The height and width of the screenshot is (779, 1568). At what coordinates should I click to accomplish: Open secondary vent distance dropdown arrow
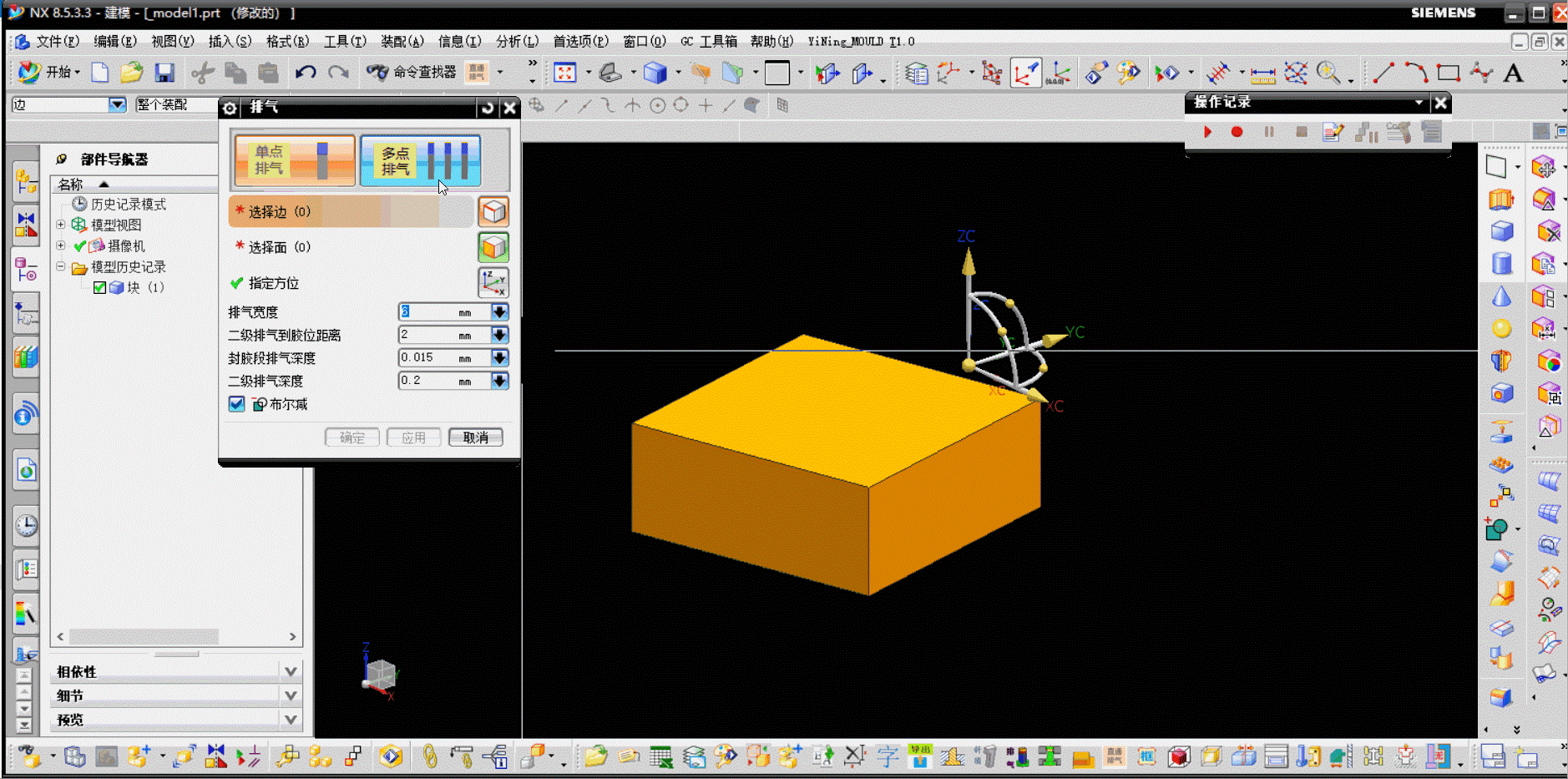coord(499,335)
